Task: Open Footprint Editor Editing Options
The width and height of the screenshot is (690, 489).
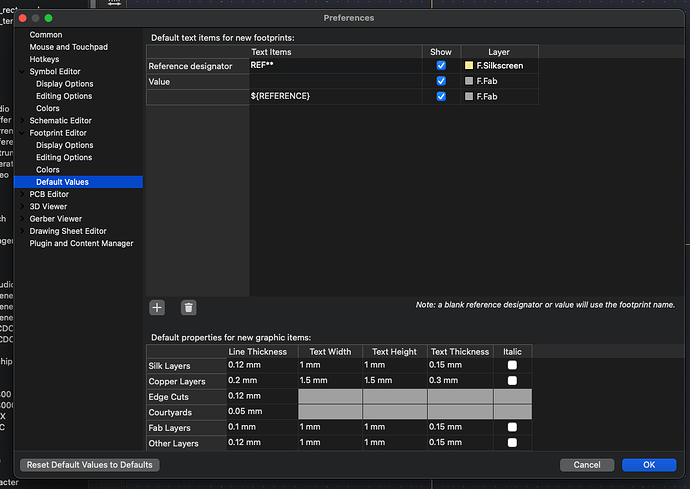Action: (x=64, y=157)
